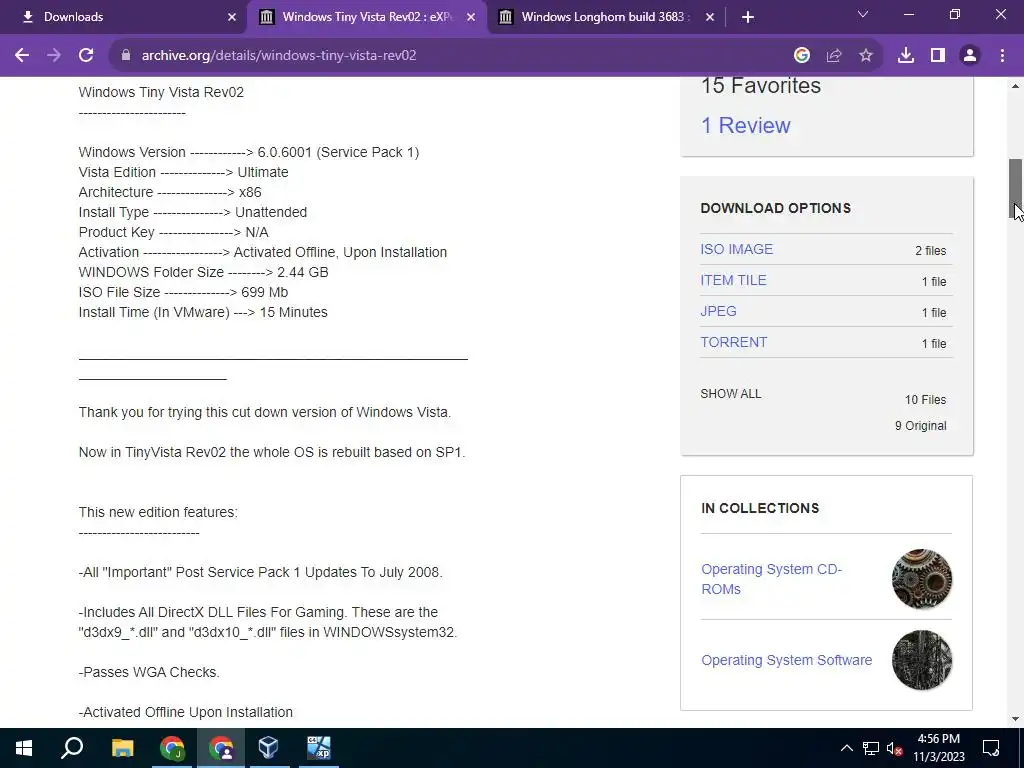
Task: Open the 1 Review link
Action: [x=745, y=125]
